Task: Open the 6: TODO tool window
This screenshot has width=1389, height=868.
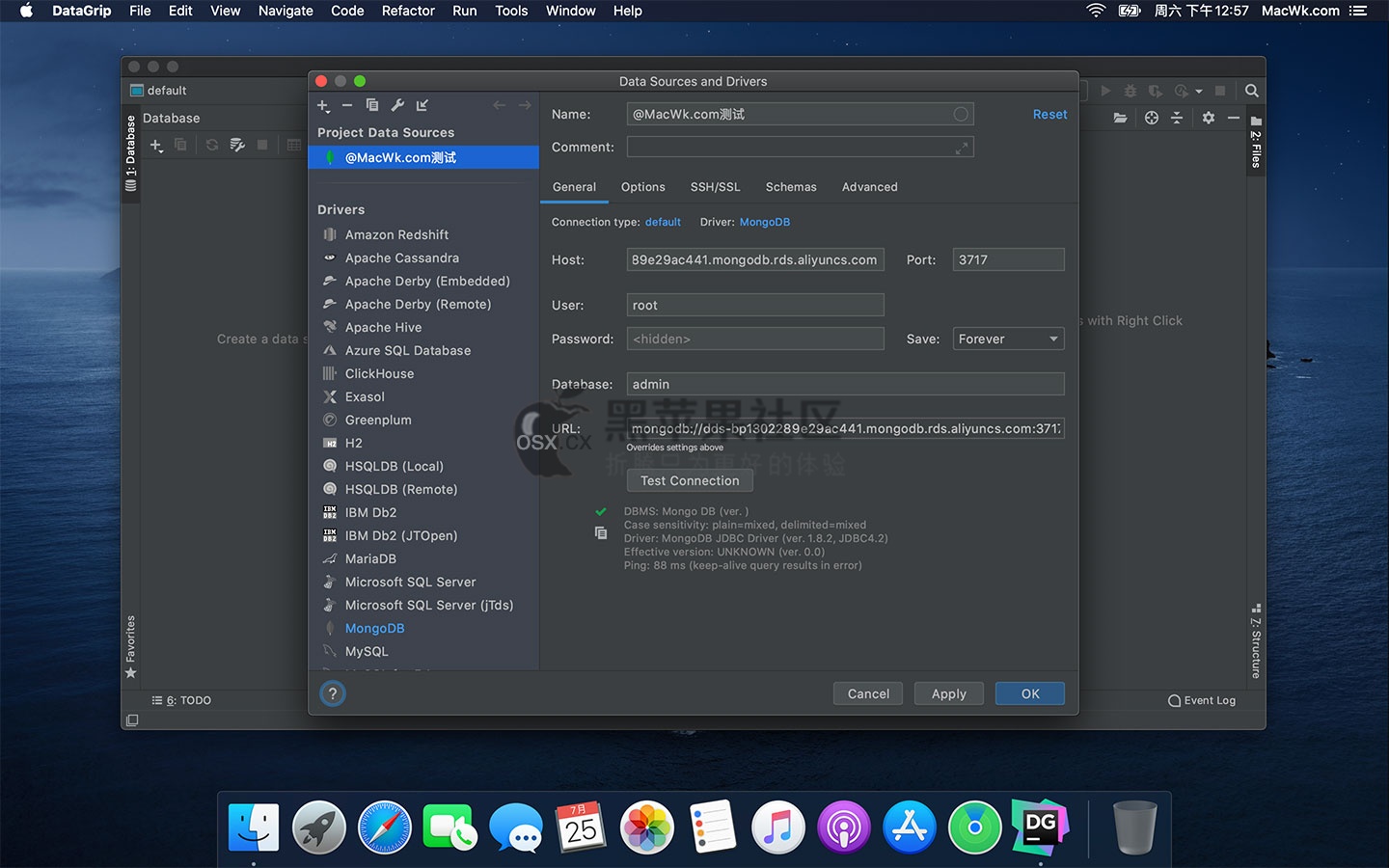Action: pyautogui.click(x=181, y=700)
